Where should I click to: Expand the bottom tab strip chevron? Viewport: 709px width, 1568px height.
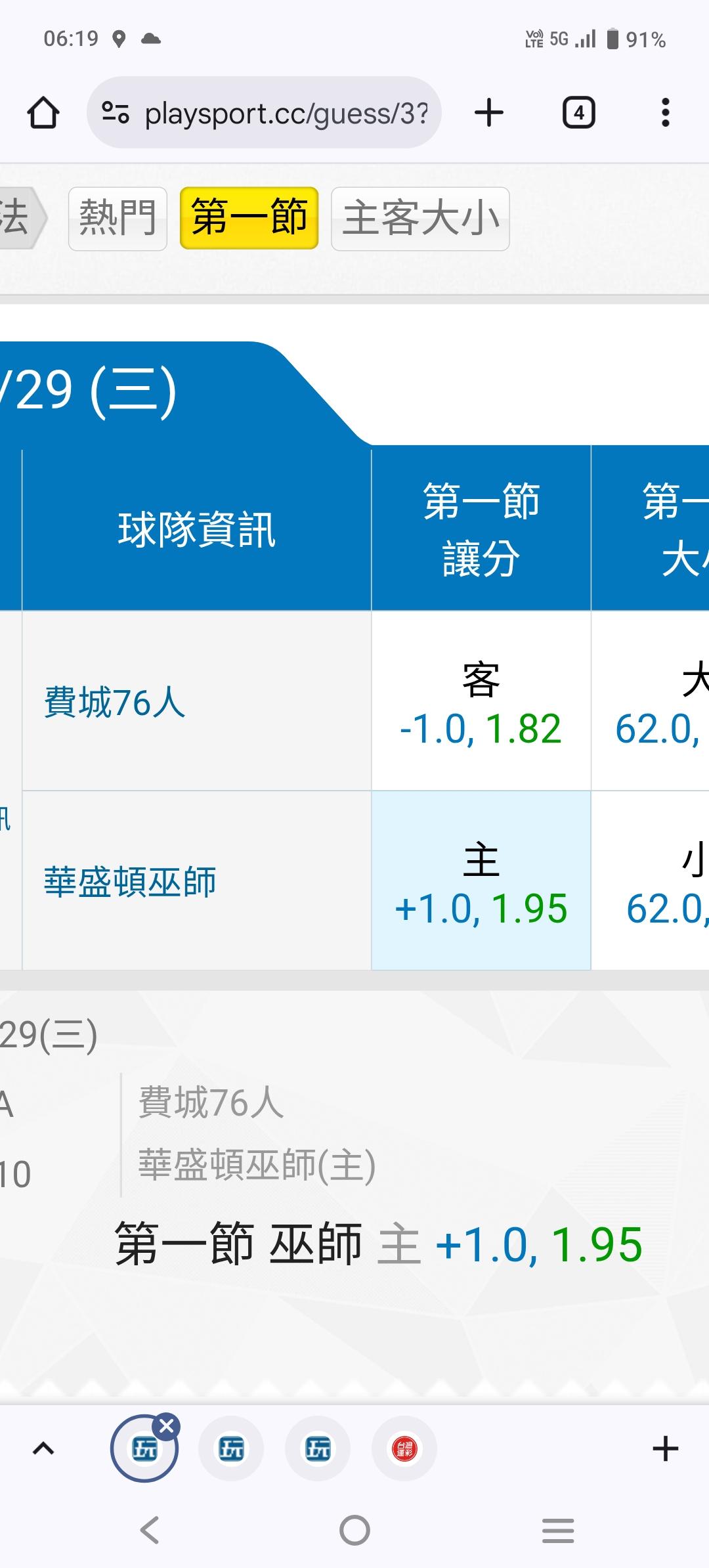[x=43, y=1448]
